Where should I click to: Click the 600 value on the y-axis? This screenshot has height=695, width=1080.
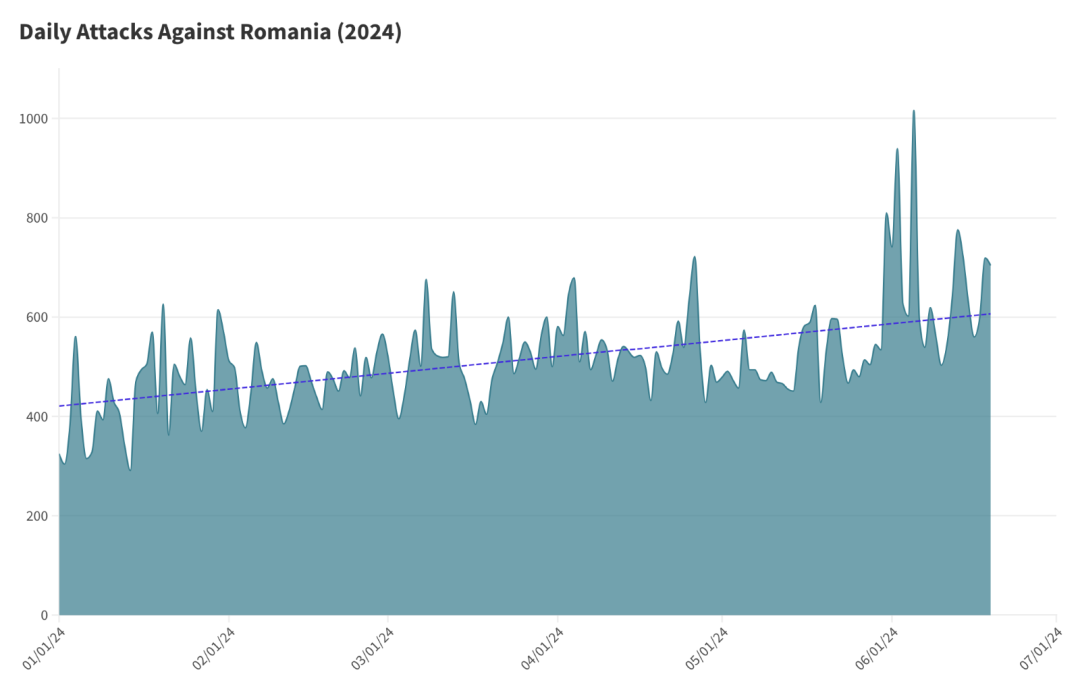coord(38,317)
